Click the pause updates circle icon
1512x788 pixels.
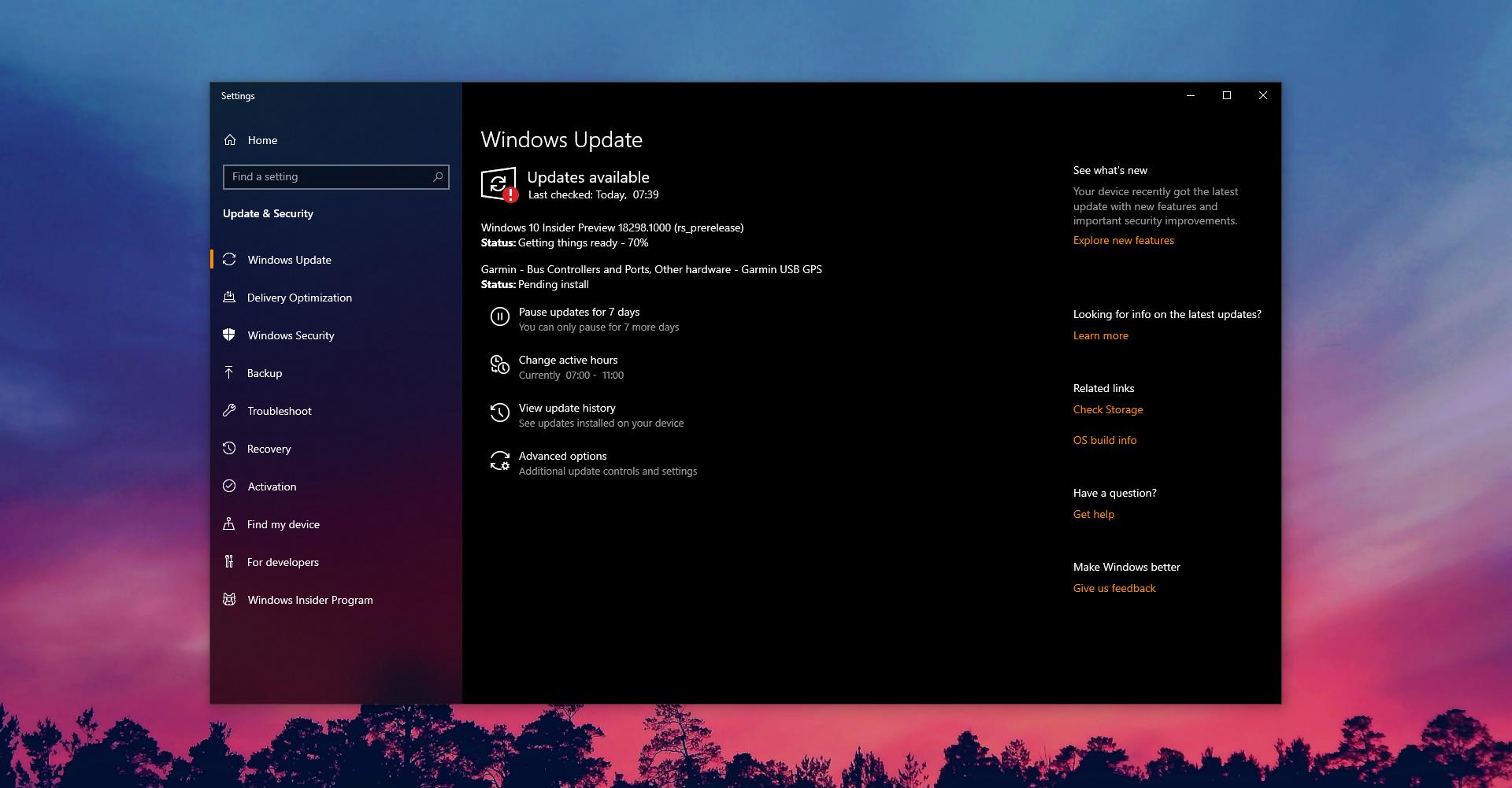[x=500, y=316]
